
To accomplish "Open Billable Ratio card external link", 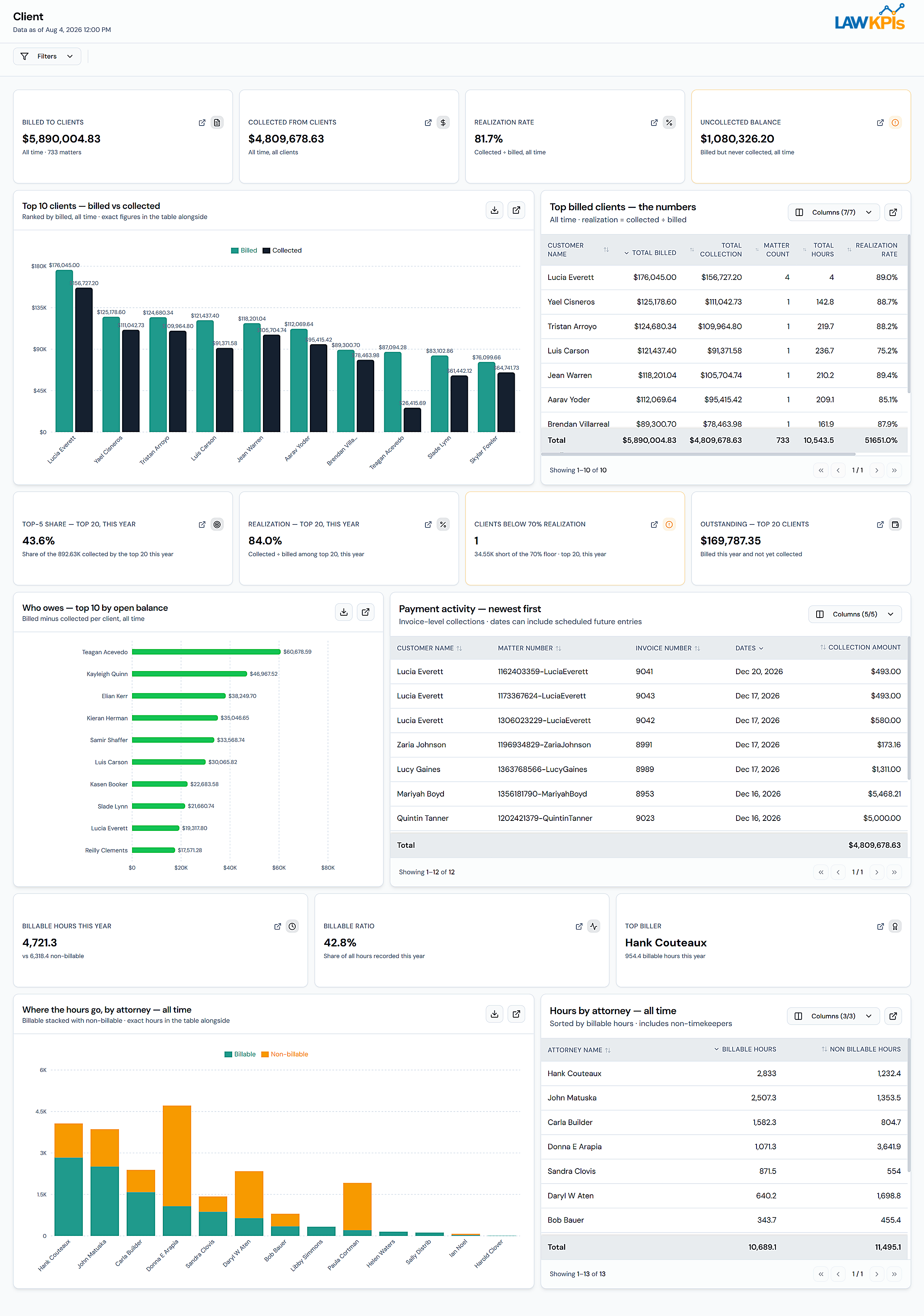I will coord(579,926).
